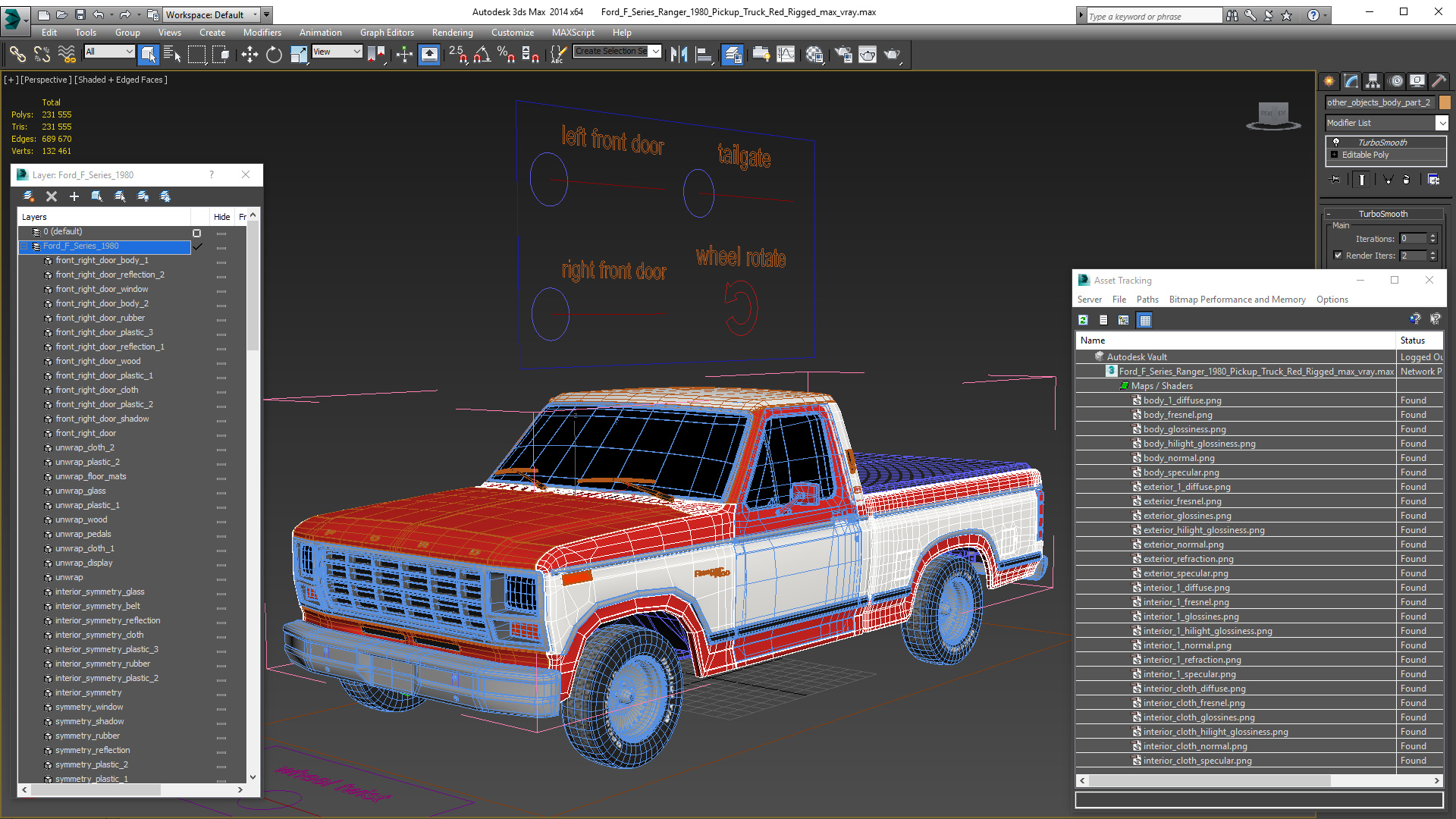Click the Iterations value field
1456x819 pixels.
[1413, 239]
